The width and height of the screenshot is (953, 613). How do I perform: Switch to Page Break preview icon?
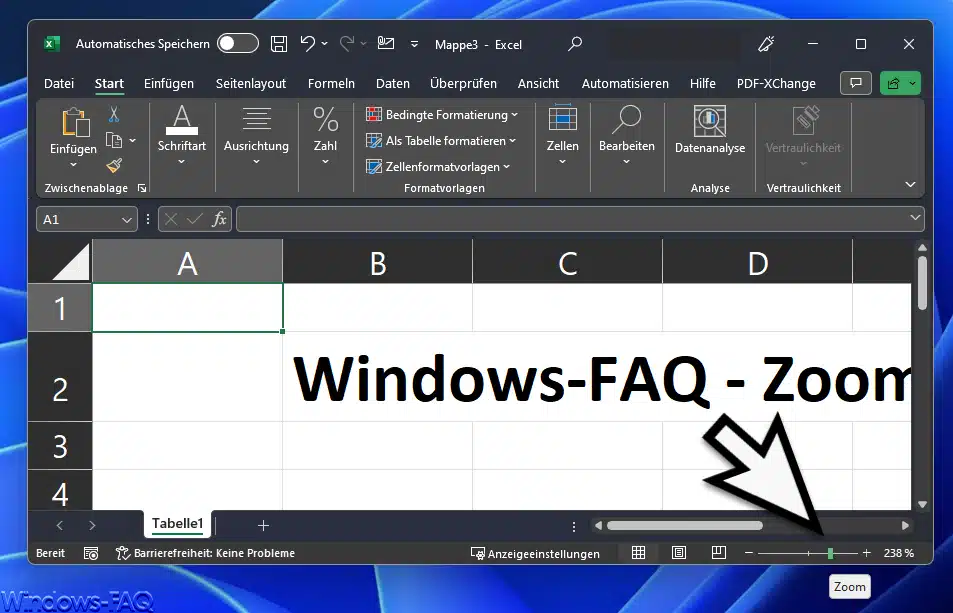pos(718,552)
